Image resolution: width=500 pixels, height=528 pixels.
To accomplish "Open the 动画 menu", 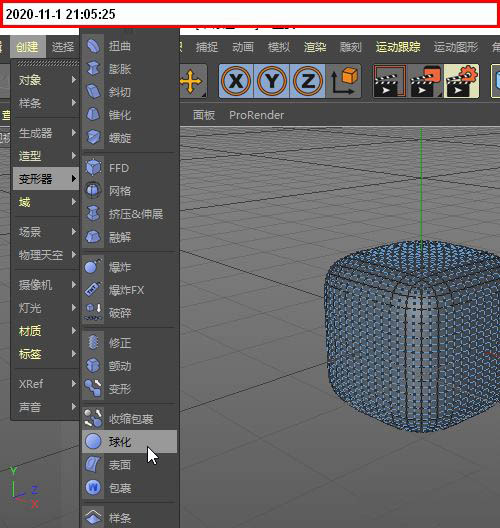I will pos(243,47).
